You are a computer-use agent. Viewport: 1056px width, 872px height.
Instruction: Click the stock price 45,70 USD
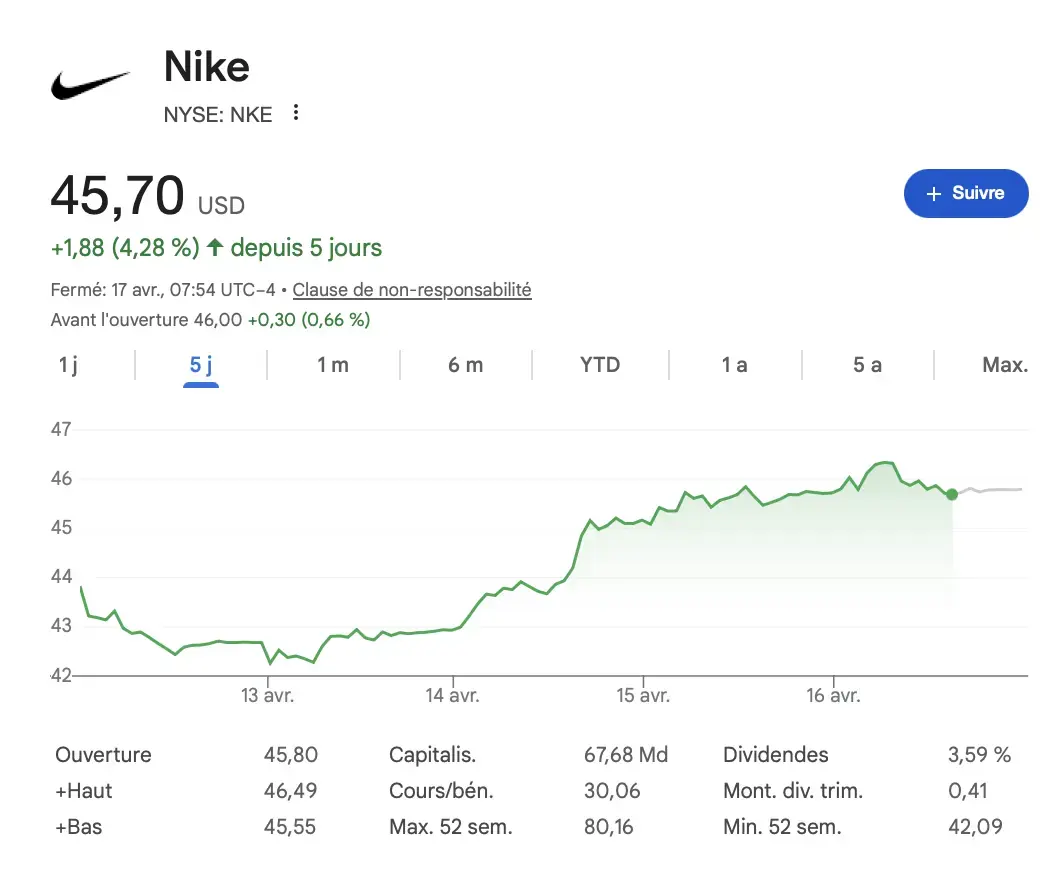(x=117, y=194)
